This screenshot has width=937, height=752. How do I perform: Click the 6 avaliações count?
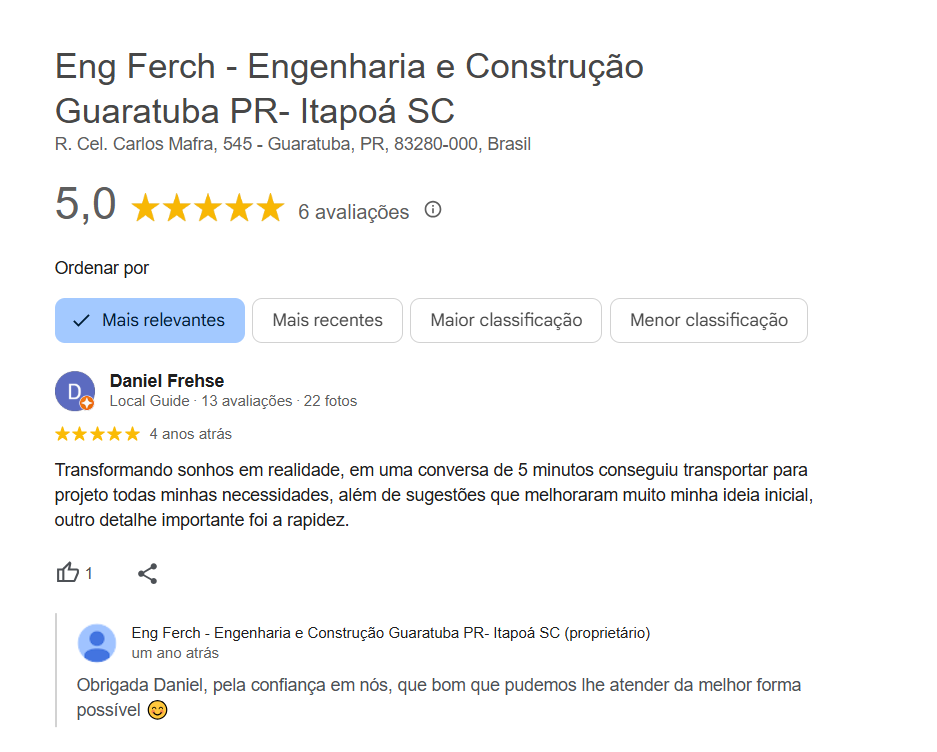pyautogui.click(x=353, y=212)
